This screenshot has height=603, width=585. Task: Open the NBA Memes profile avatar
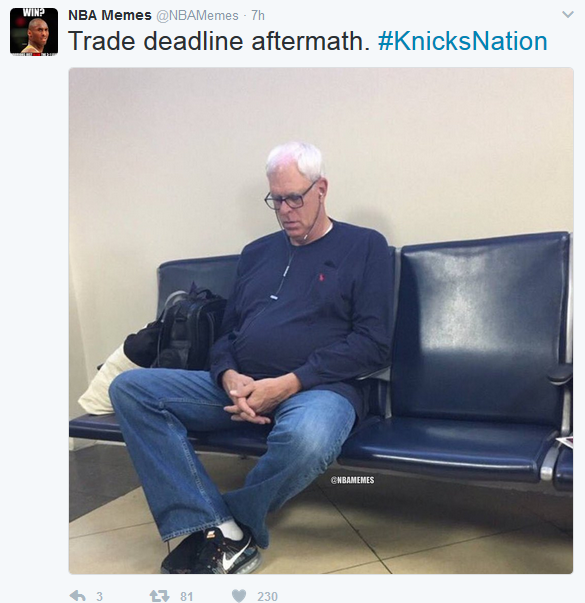34,32
